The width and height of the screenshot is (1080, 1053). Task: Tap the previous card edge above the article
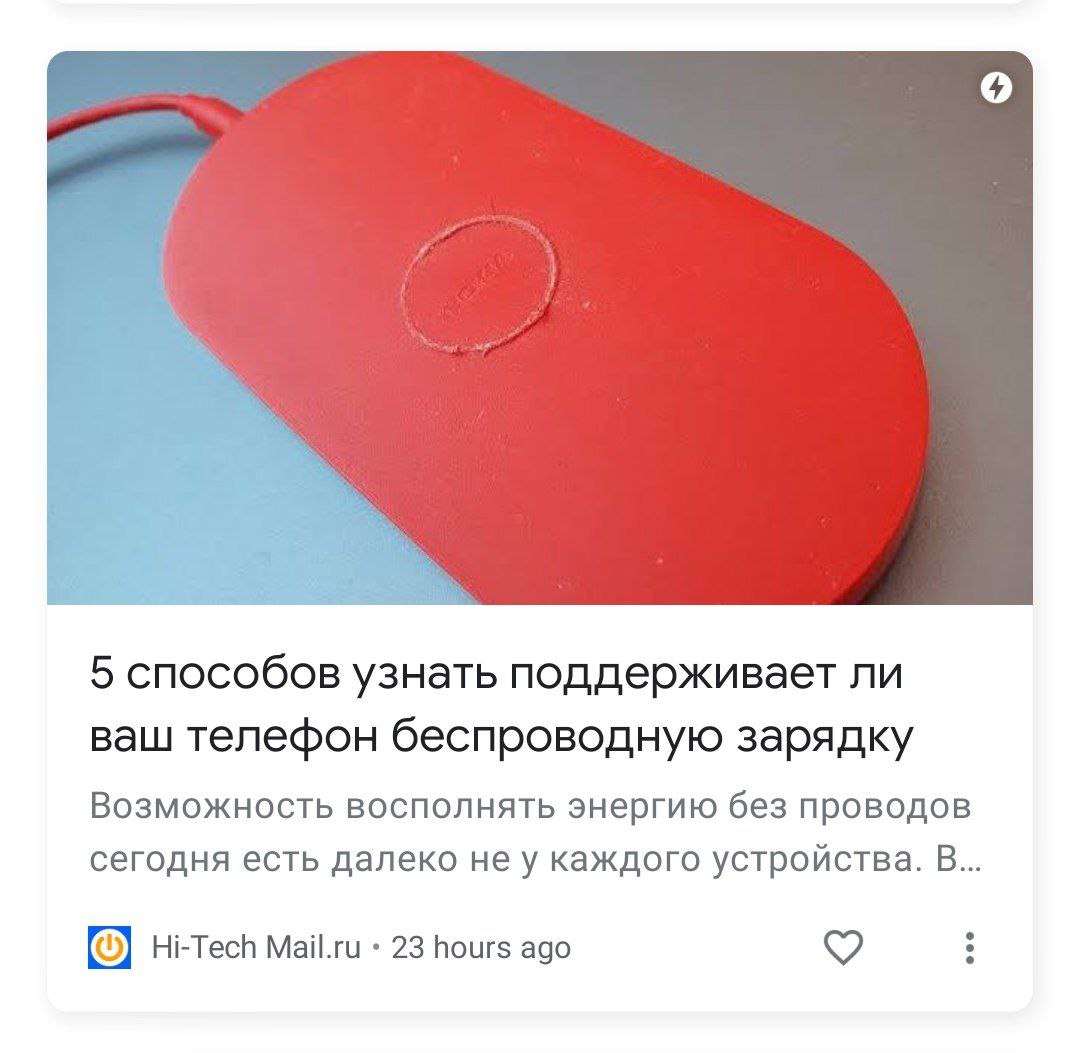pyautogui.click(x=539, y=3)
